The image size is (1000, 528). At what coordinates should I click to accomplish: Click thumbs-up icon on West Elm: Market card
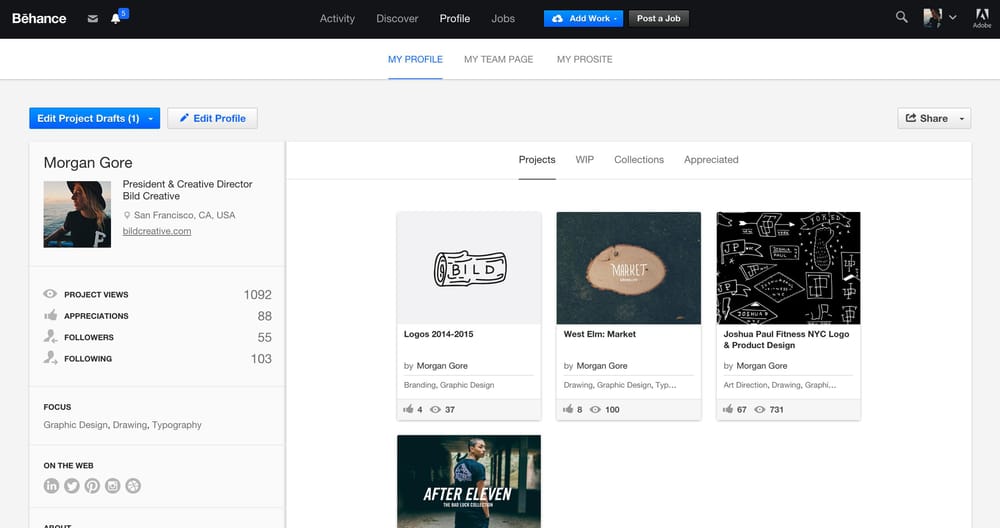pyautogui.click(x=568, y=409)
